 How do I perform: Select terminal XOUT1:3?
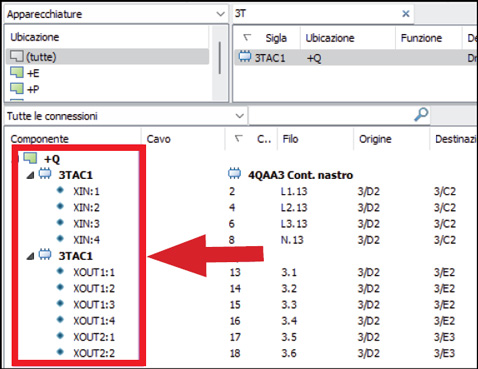[x=94, y=305]
